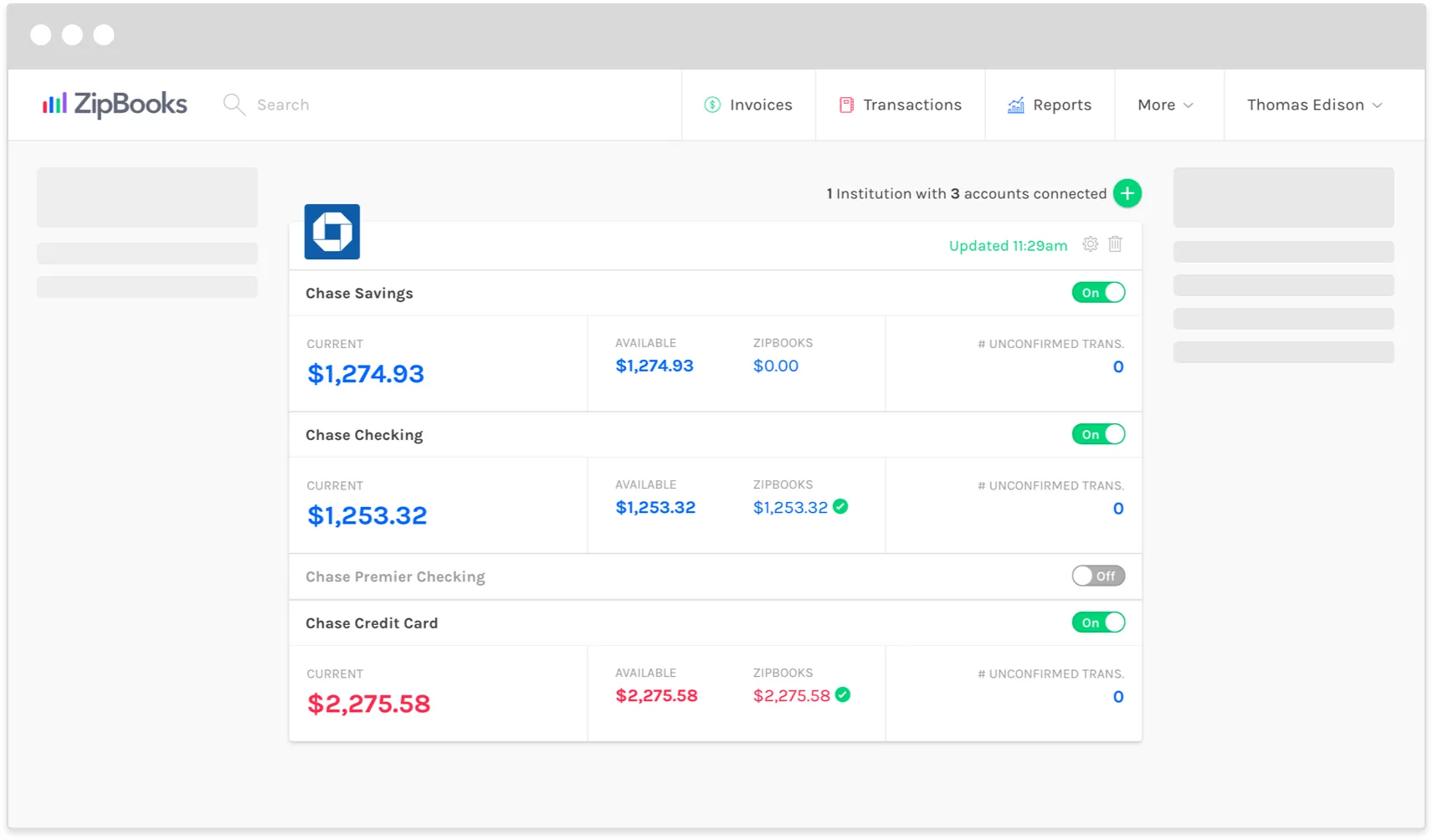Click Chase Savings unconfirmed transactions count
The image size is (1433, 840).
pos(1117,366)
